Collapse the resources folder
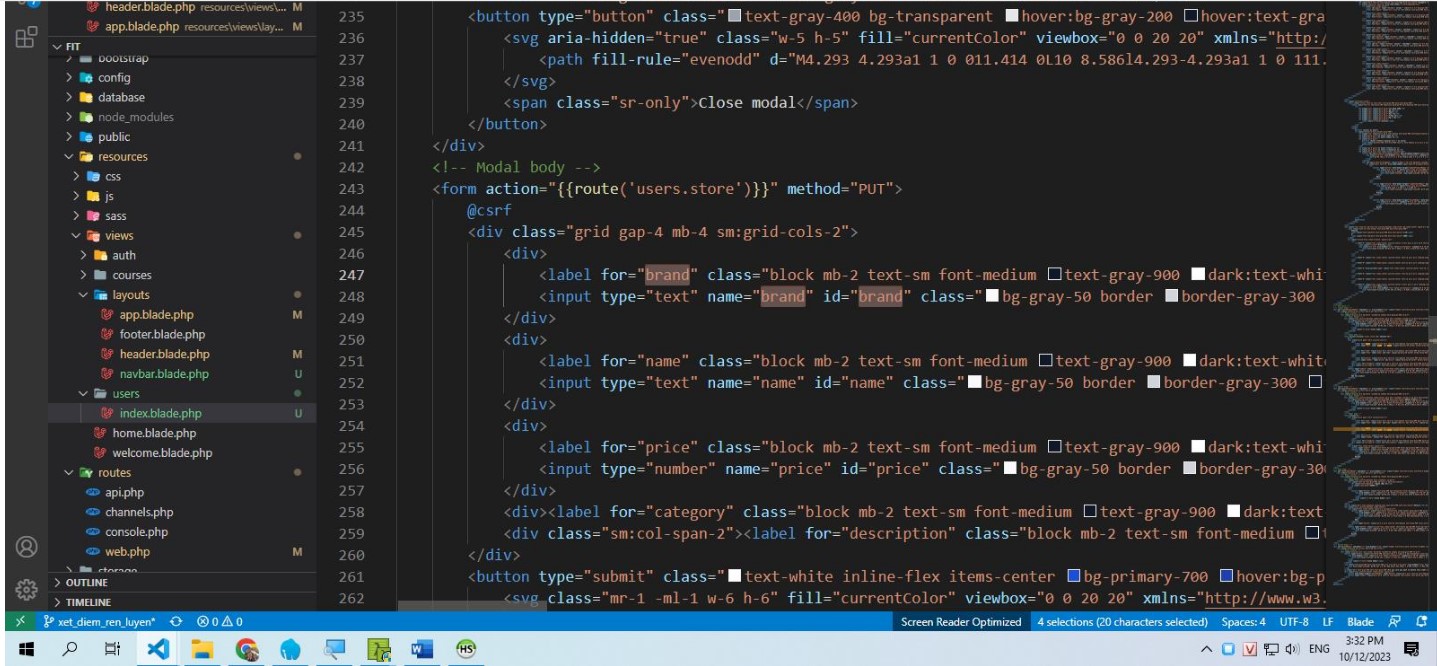Image resolution: width=1437 pixels, height=666 pixels. [122, 157]
